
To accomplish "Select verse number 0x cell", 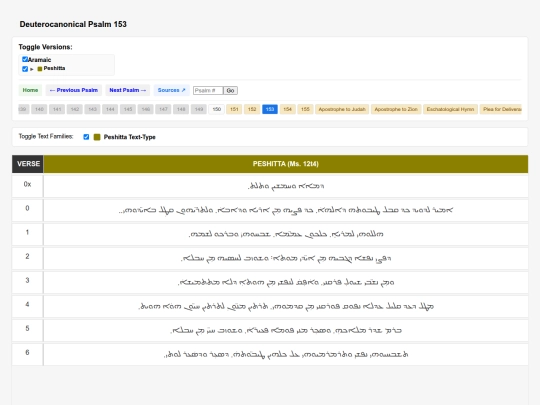I will pos(28,186).
